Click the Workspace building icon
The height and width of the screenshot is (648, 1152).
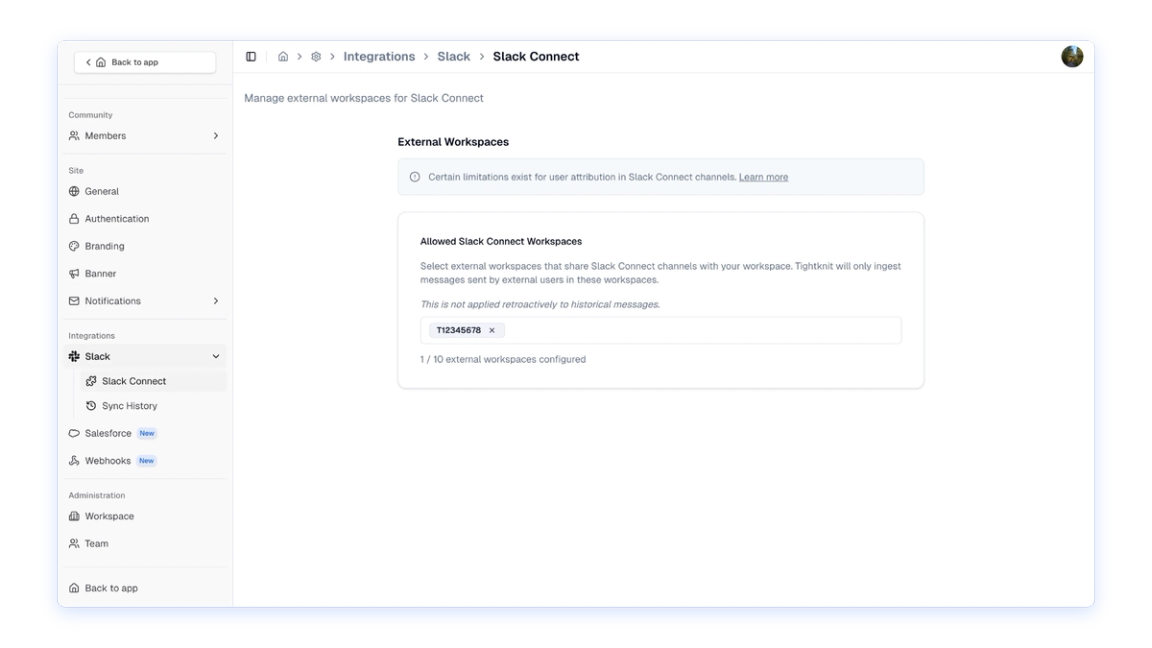point(74,516)
